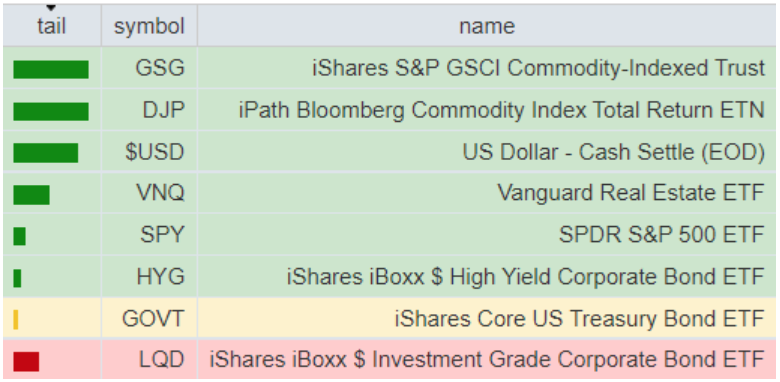Click the DJP green tail bar
The height and width of the screenshot is (382, 780).
pyautogui.click(x=51, y=111)
